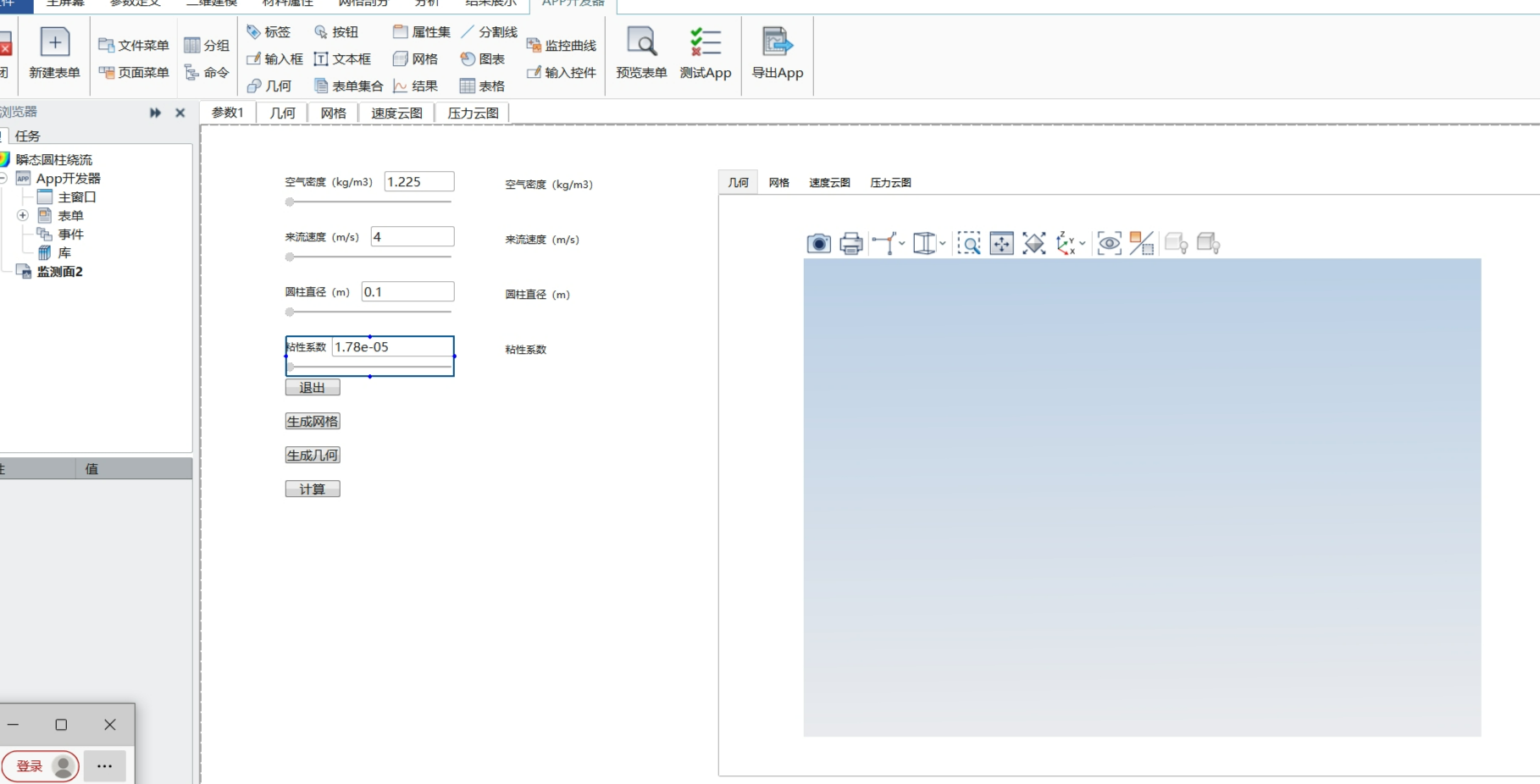
Task: Launch 测试App from the ribbon
Action: pyautogui.click(x=705, y=52)
